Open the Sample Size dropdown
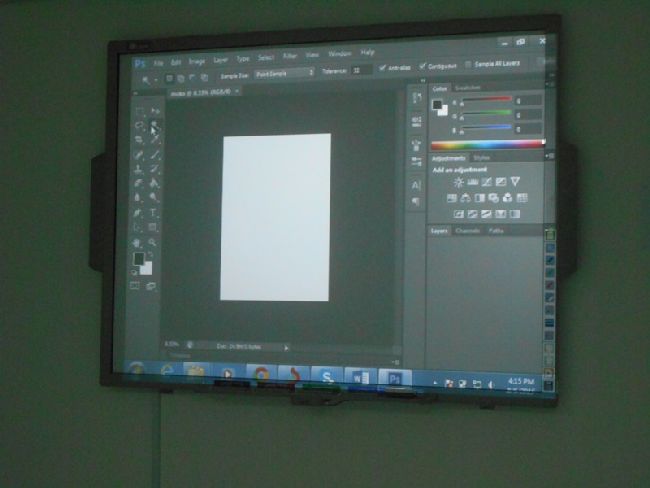Image resolution: width=650 pixels, height=488 pixels. pyautogui.click(x=284, y=73)
